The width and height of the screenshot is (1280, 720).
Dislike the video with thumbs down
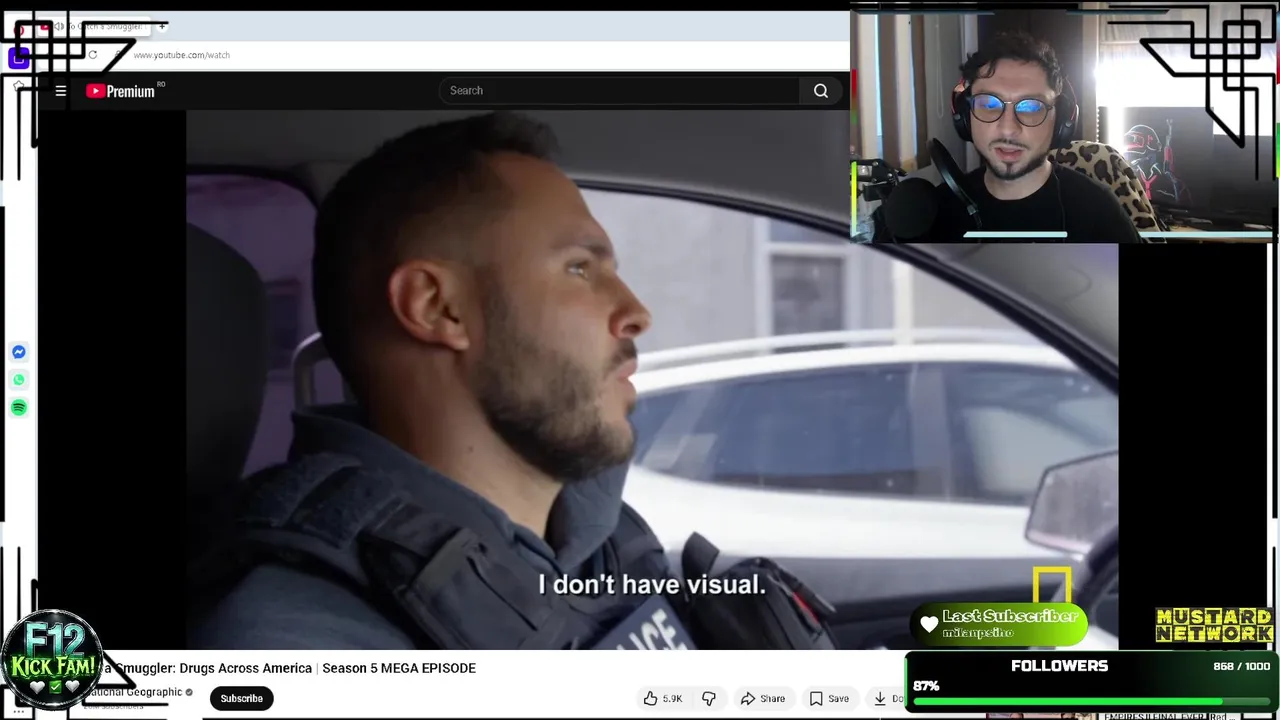(x=709, y=698)
